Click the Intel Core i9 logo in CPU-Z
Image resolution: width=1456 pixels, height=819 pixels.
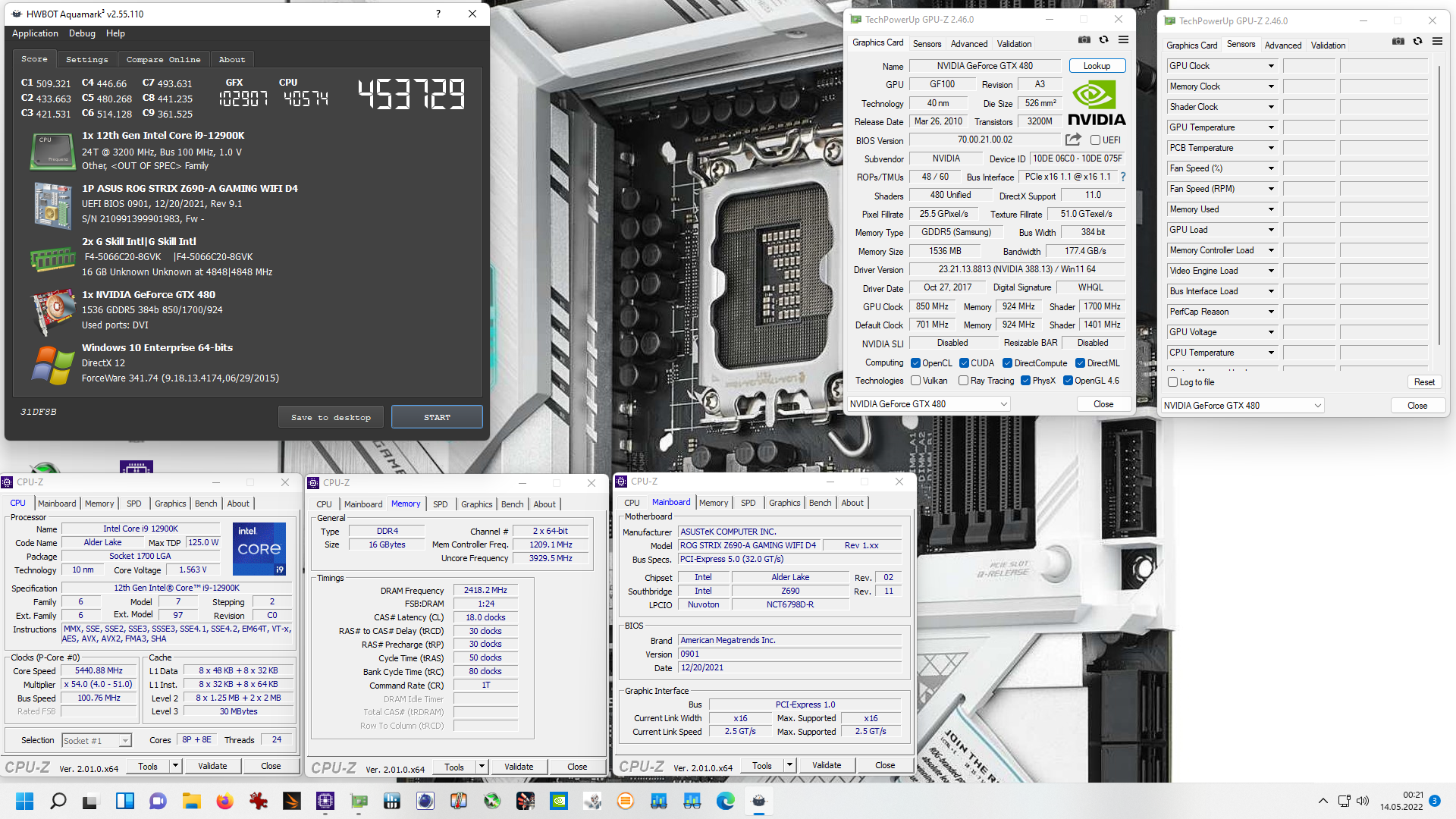click(x=259, y=548)
